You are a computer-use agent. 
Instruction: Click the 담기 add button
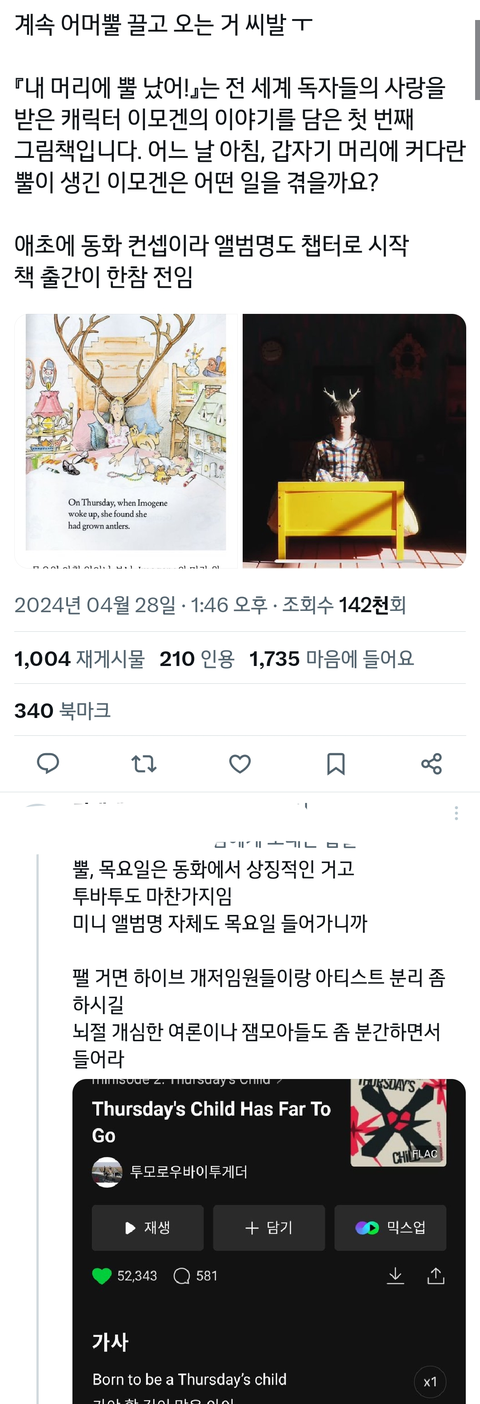[269, 1228]
